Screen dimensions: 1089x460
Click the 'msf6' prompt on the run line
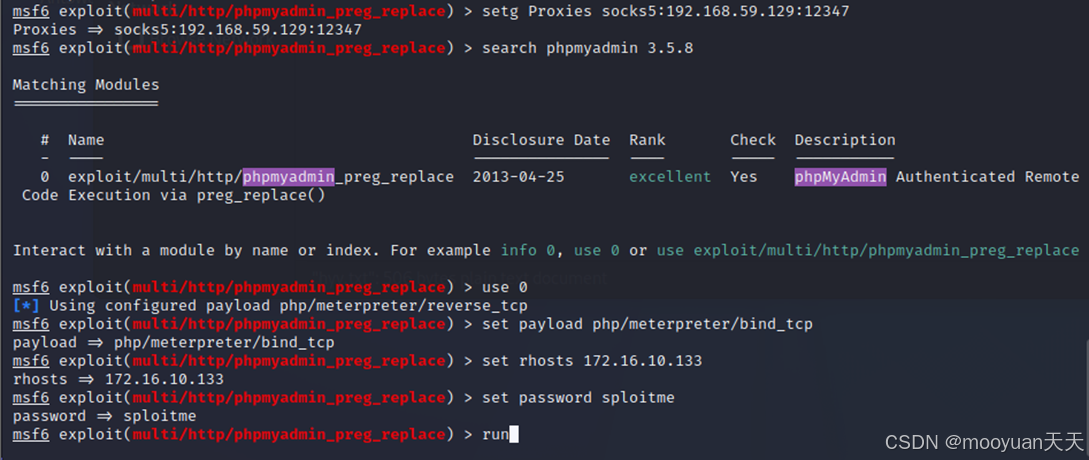(x=31, y=434)
